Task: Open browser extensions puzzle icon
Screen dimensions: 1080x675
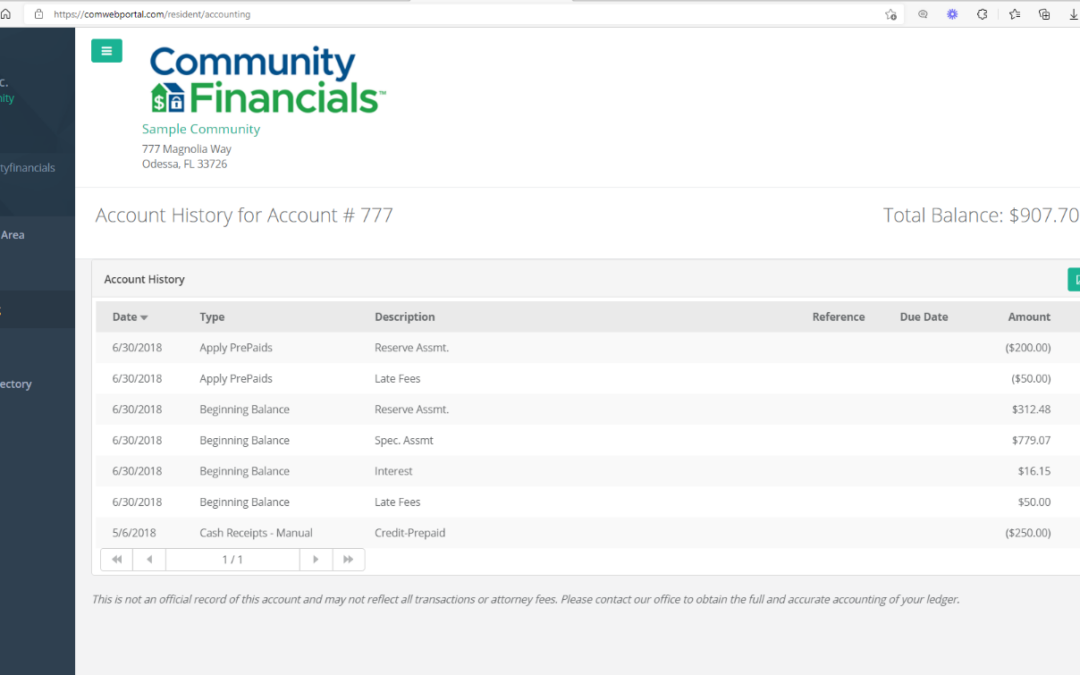Action: (x=982, y=15)
